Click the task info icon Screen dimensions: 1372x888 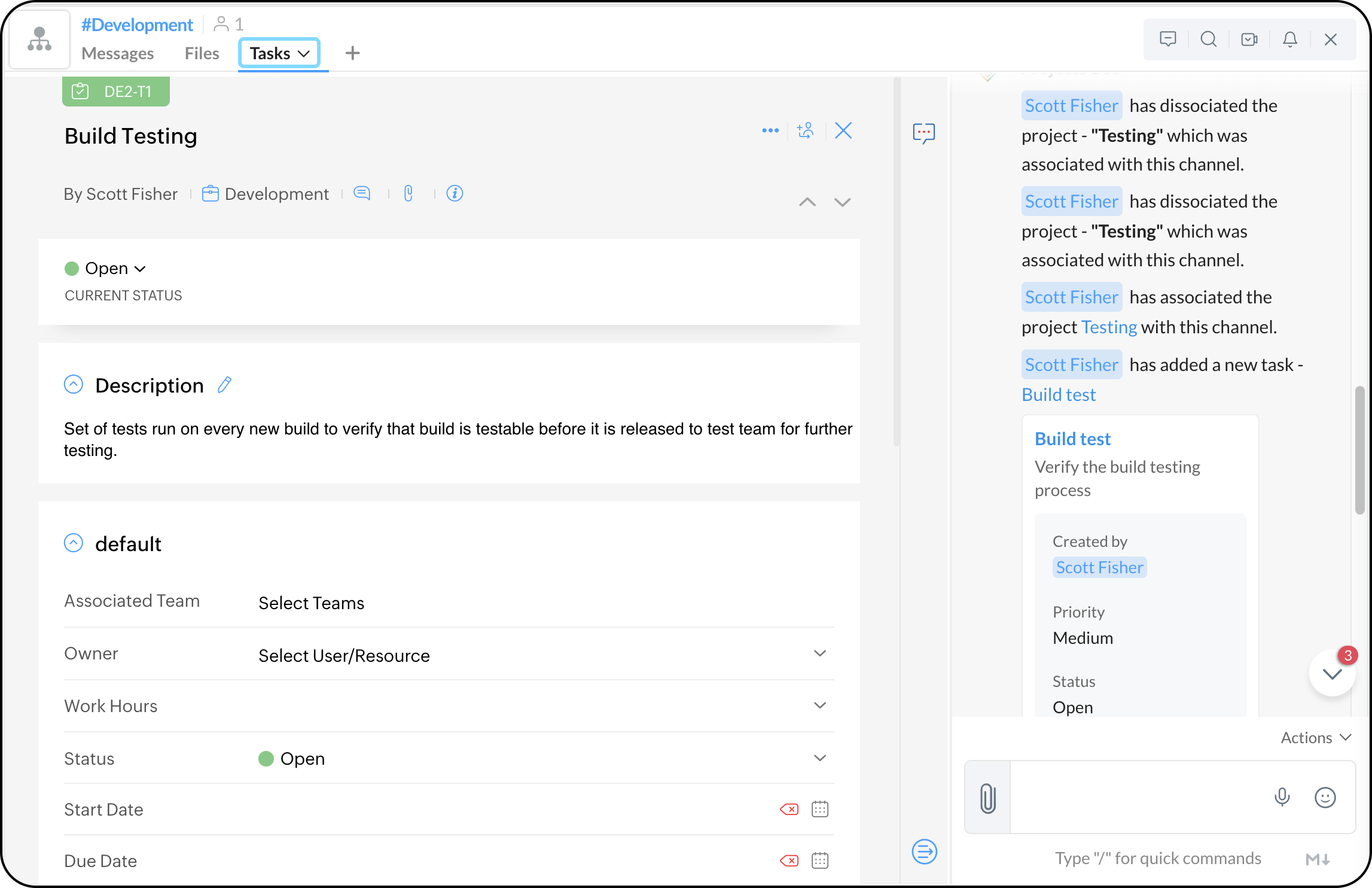[455, 193]
